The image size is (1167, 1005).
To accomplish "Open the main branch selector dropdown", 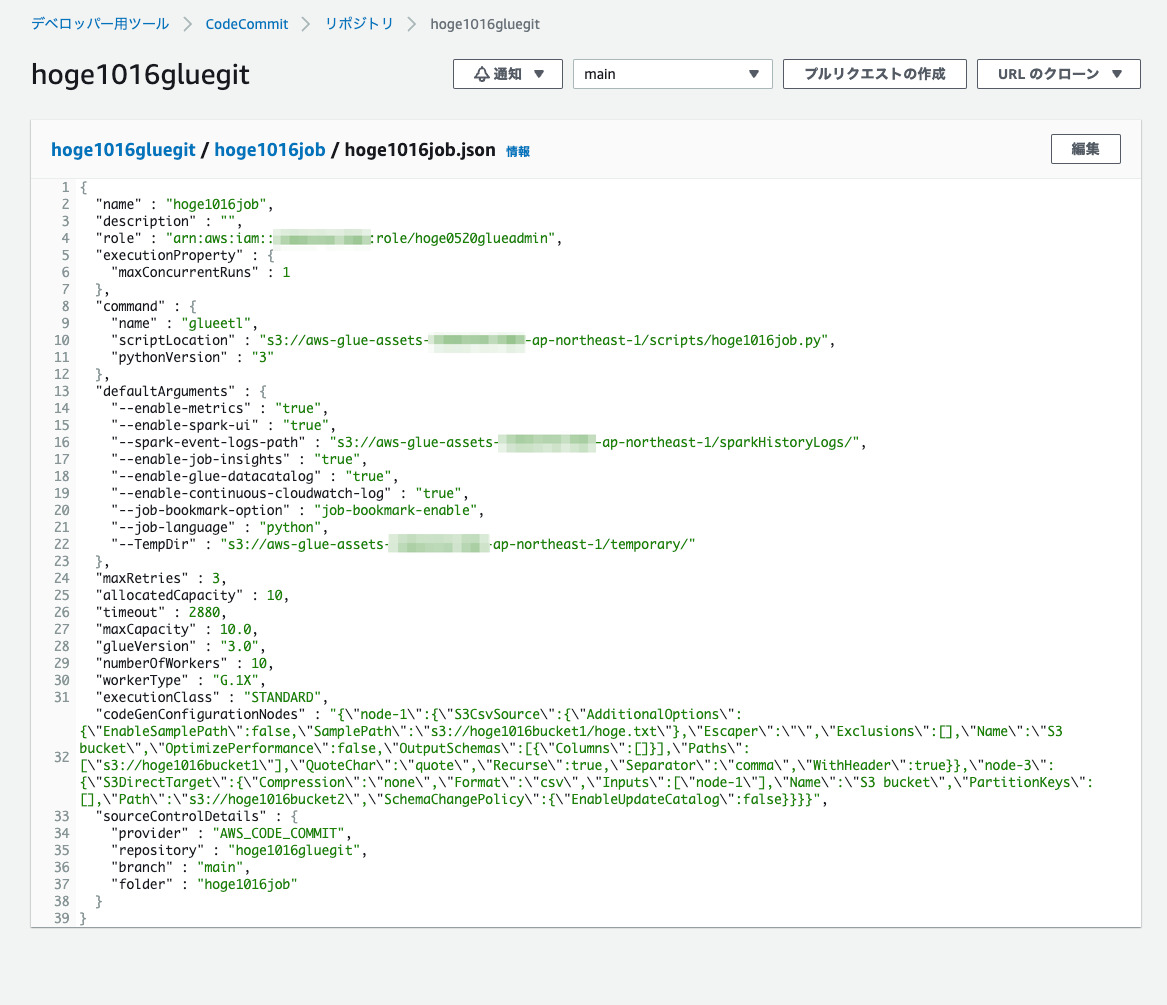I will click(672, 73).
